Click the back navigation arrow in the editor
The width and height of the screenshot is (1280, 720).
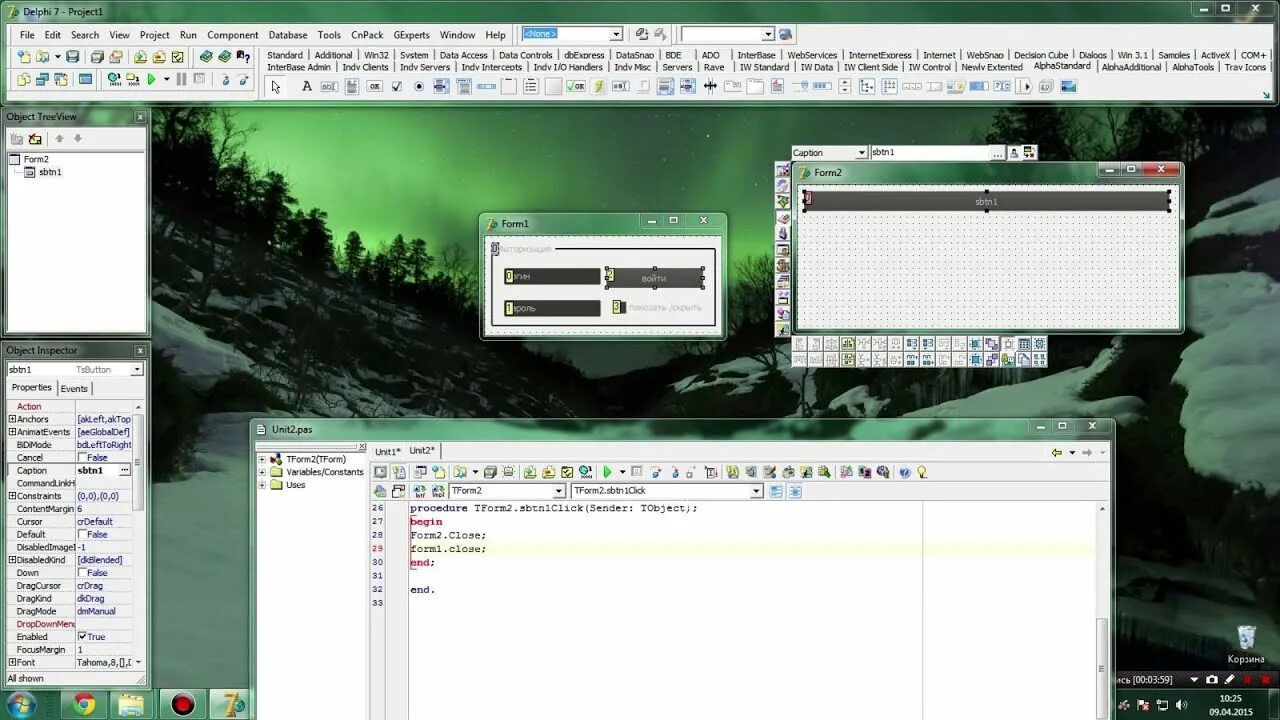(1057, 453)
